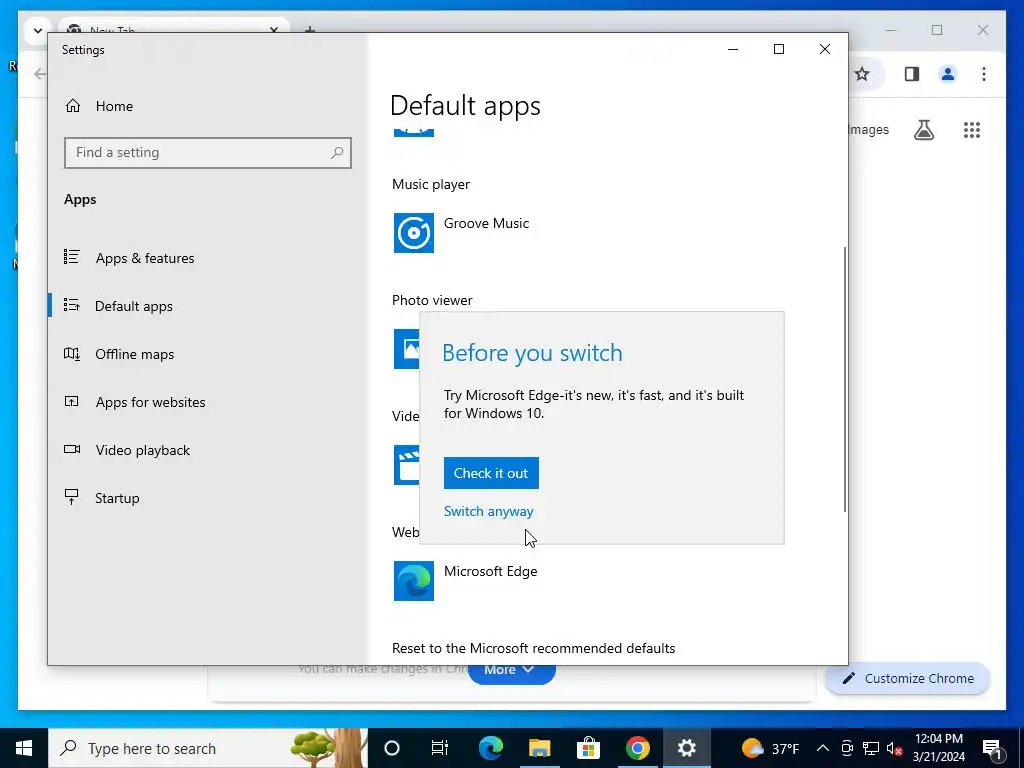Open Google apps grid in Chrome
Screen dimensions: 1024x768
point(972,130)
